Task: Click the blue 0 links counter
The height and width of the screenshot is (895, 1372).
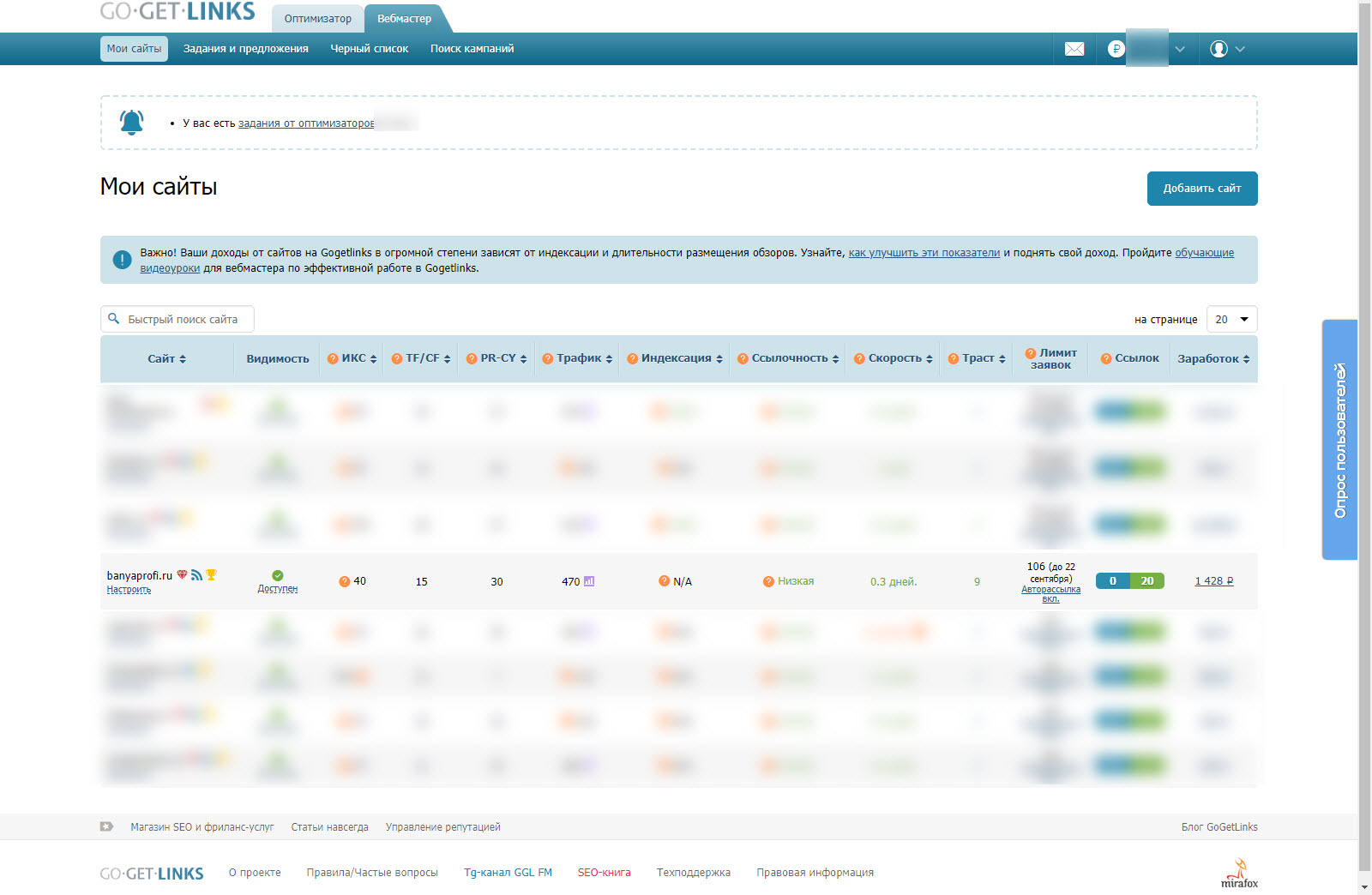Action: 1113,581
